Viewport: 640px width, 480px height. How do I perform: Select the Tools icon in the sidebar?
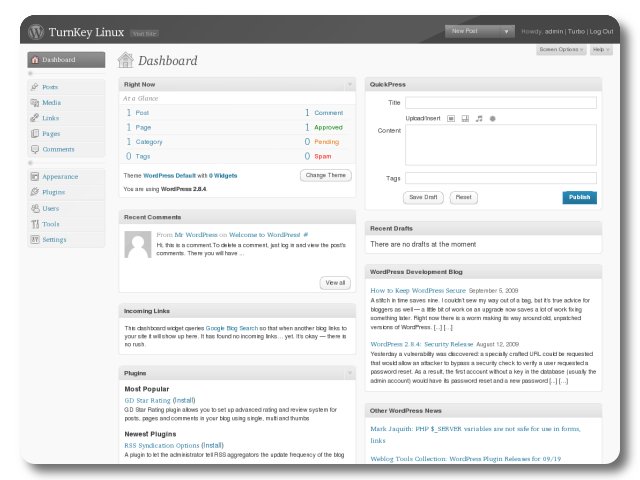pyautogui.click(x=35, y=224)
